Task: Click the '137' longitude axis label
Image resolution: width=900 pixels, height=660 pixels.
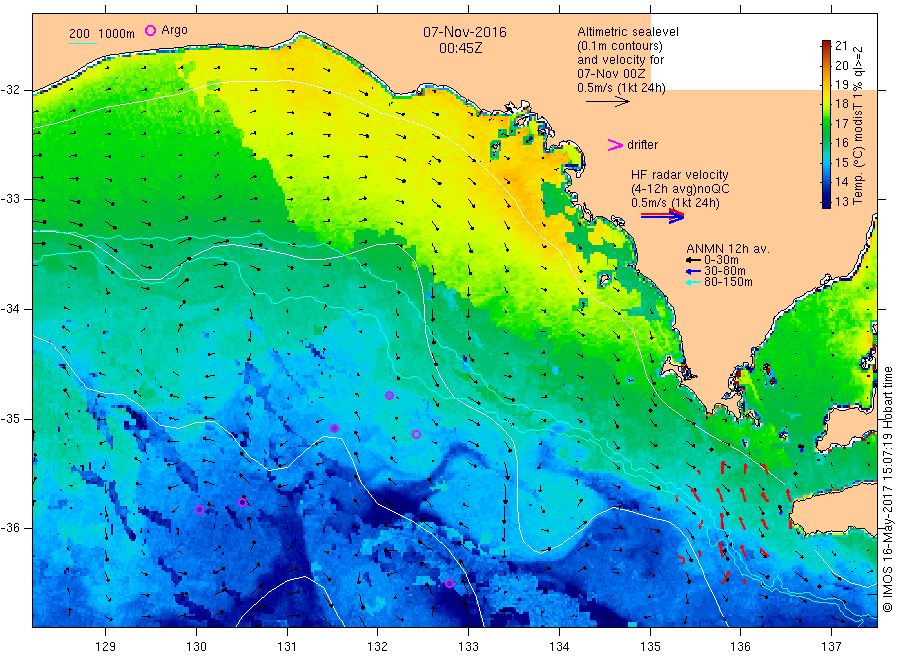Action: click(x=832, y=647)
